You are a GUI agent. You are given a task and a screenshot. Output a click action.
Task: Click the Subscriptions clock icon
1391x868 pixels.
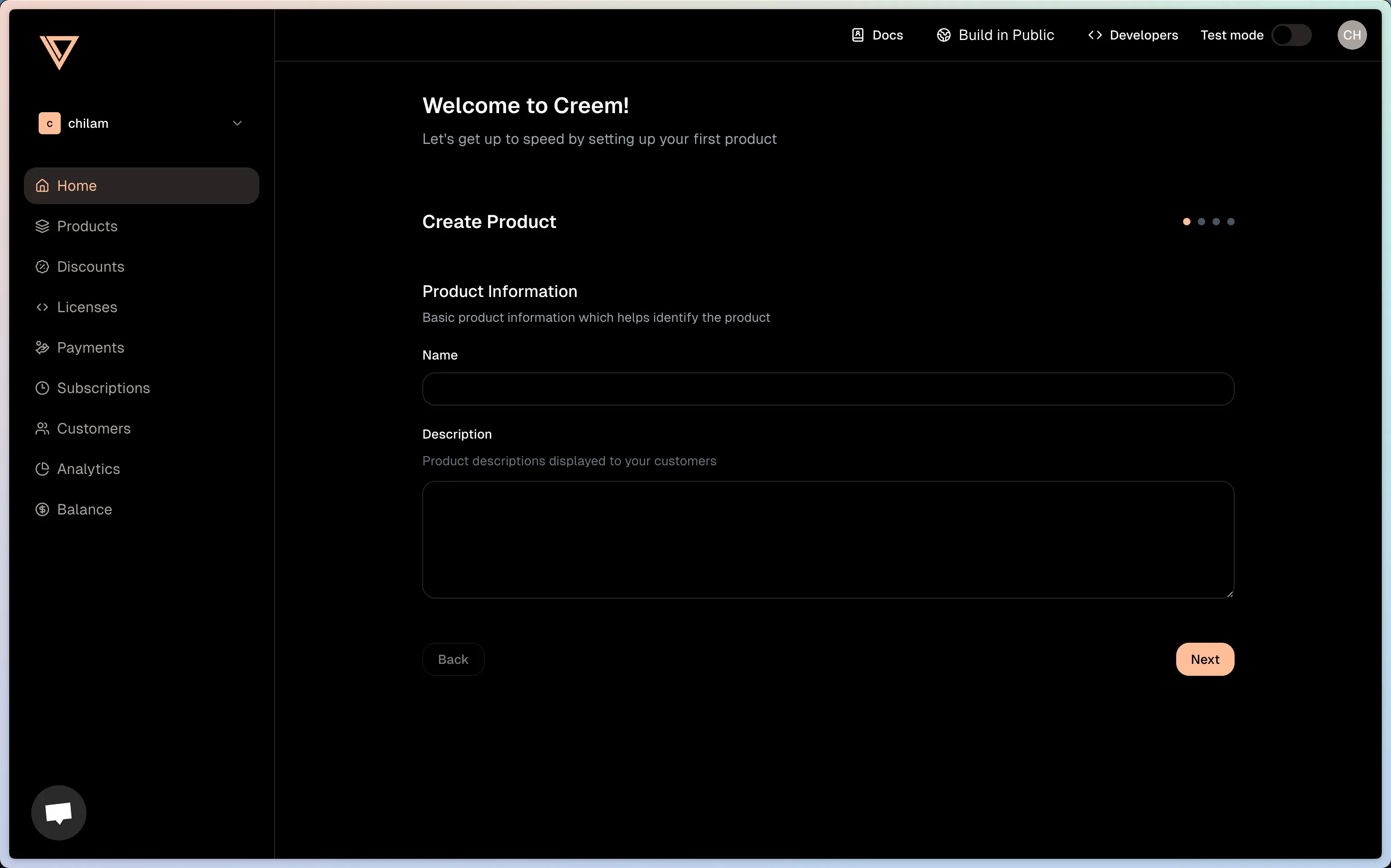pyautogui.click(x=42, y=388)
